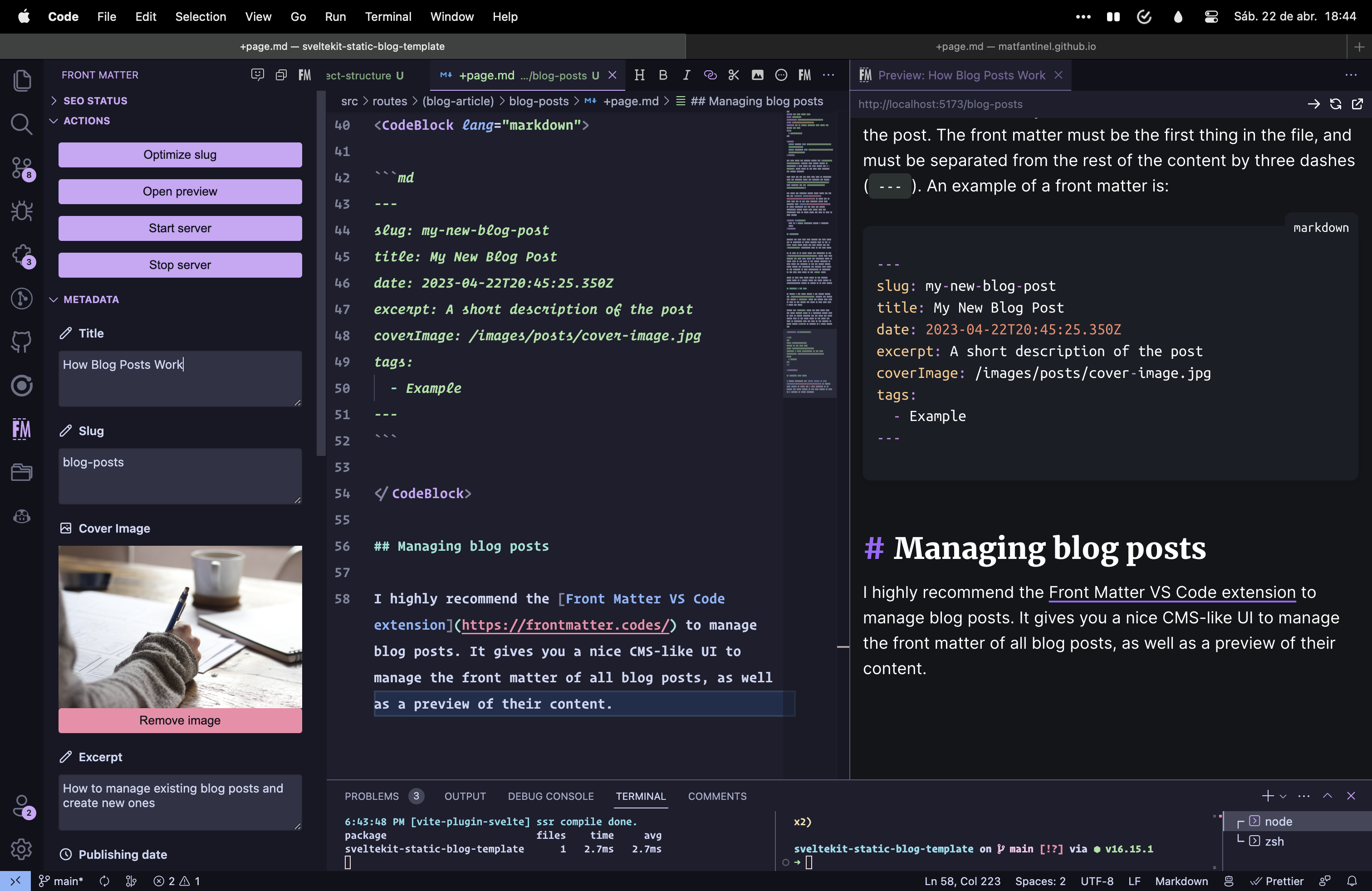Click the Italic formatting icon

[x=687, y=74]
